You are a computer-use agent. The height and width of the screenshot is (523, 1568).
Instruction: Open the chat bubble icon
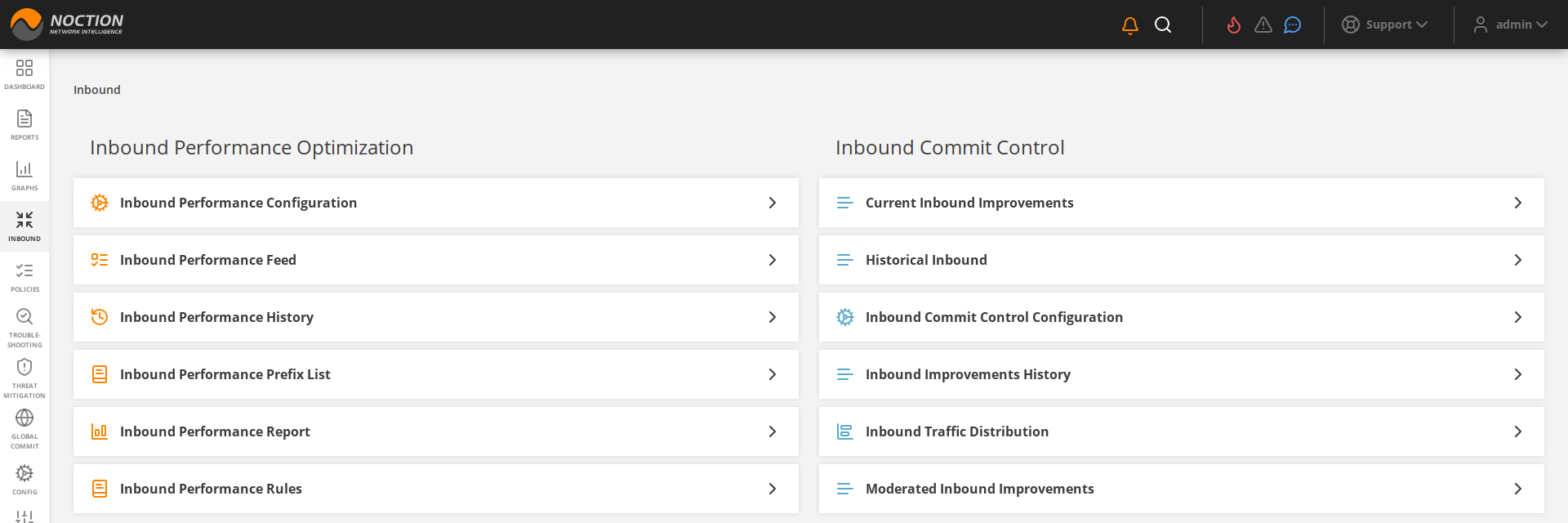[1292, 25]
